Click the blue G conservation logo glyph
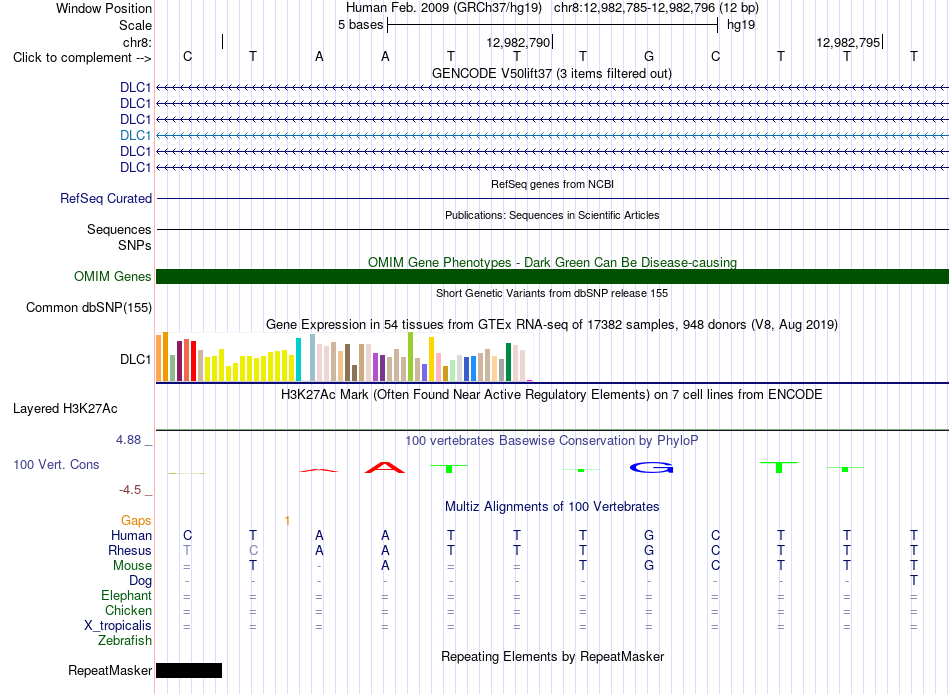The height and width of the screenshot is (694, 950). pos(652,467)
